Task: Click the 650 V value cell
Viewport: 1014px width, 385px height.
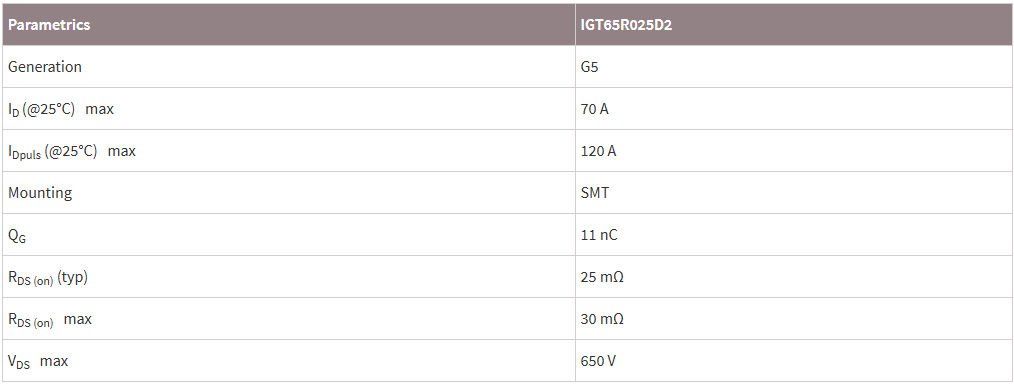Action: [x=599, y=361]
